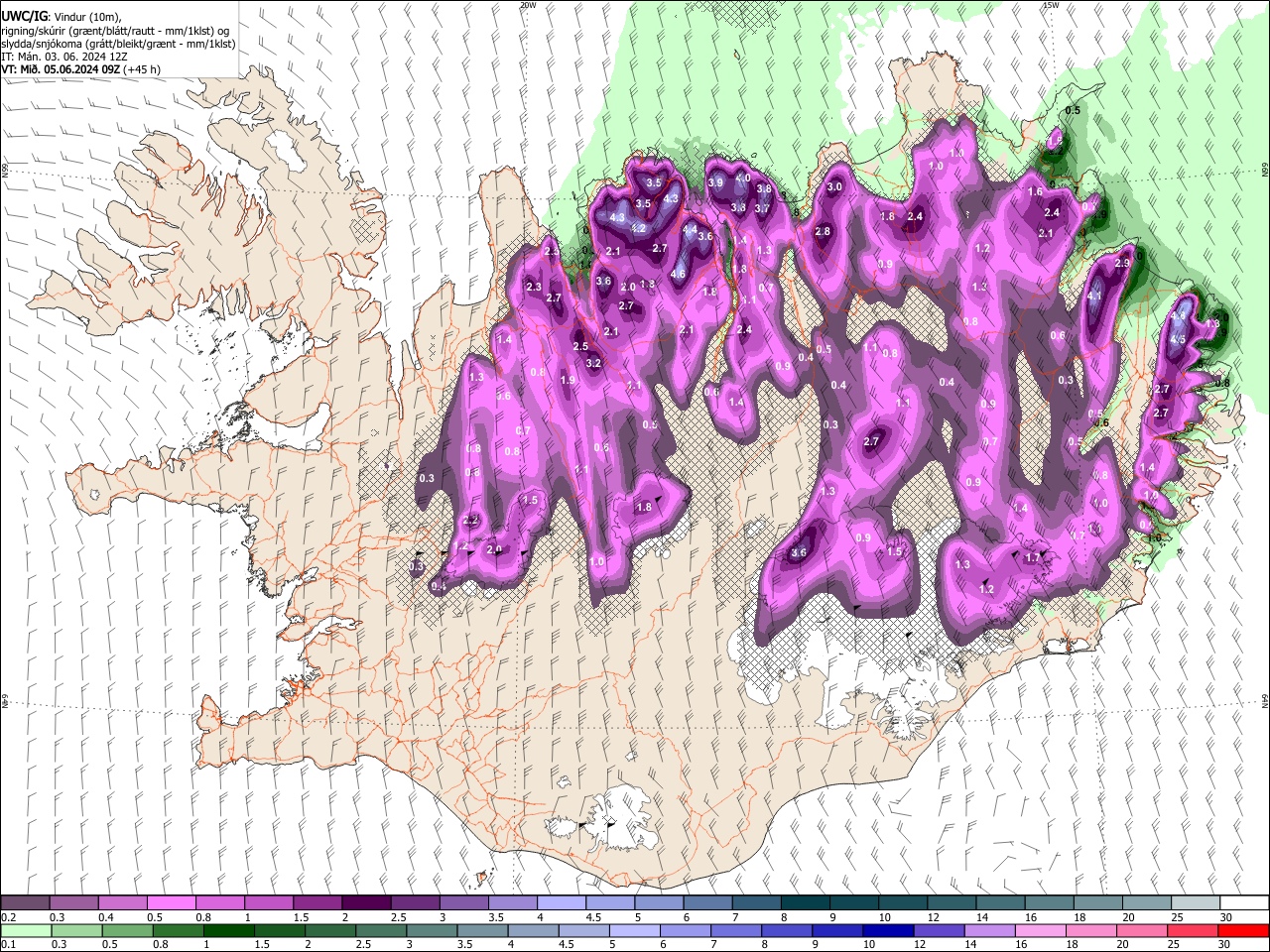The image size is (1270, 952).
Task: Click upper legend swatch between 9 and 10
Action: 852,903
